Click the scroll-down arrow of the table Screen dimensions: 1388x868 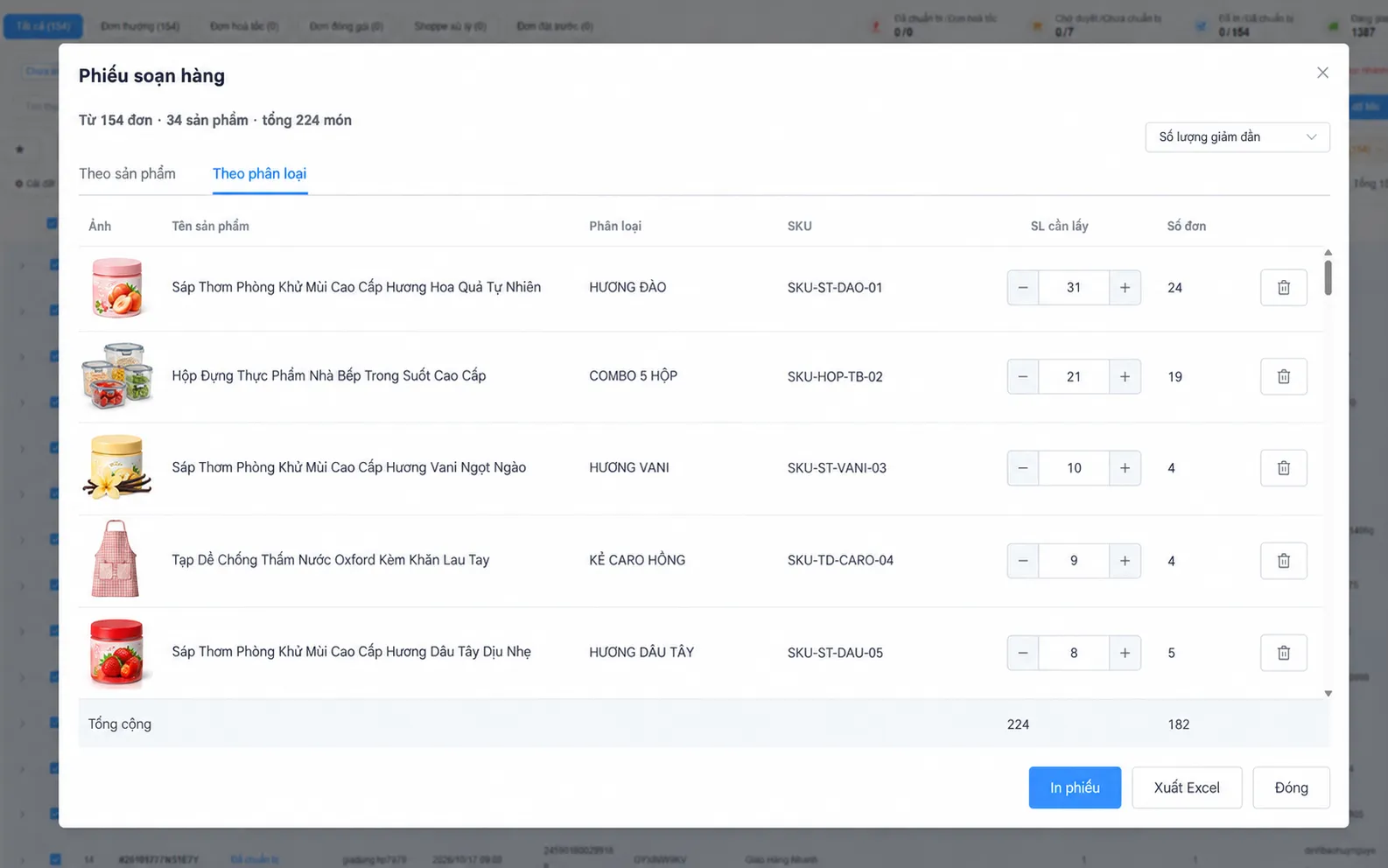pyautogui.click(x=1328, y=693)
